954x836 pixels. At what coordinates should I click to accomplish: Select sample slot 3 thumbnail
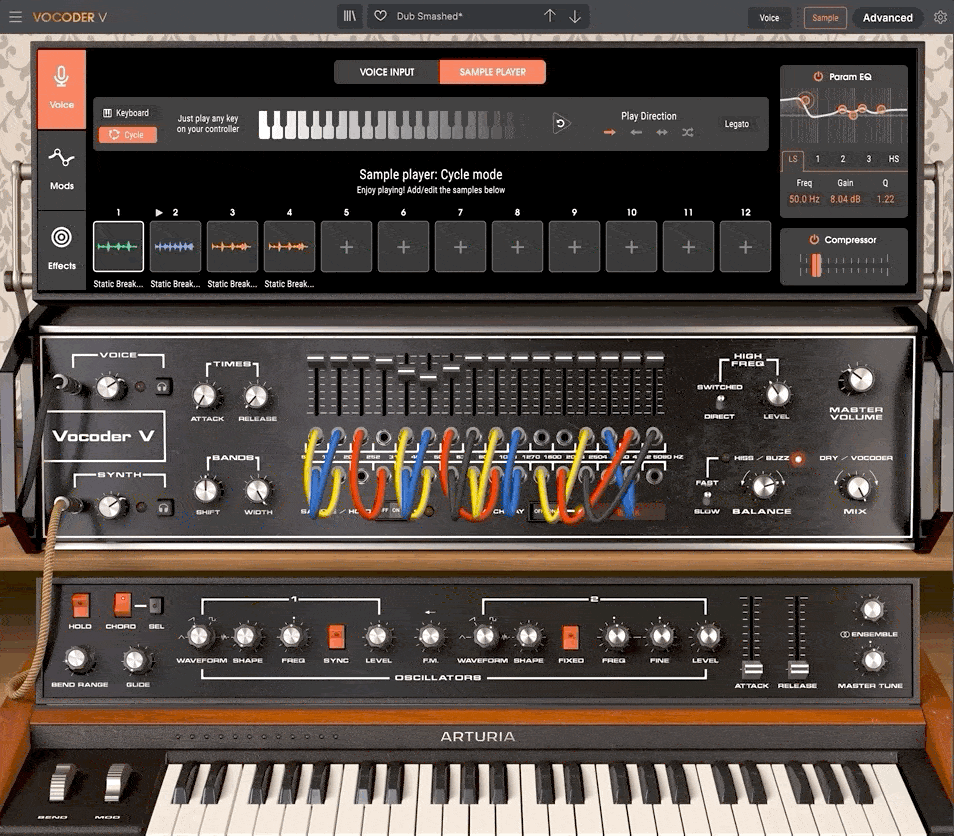(232, 246)
